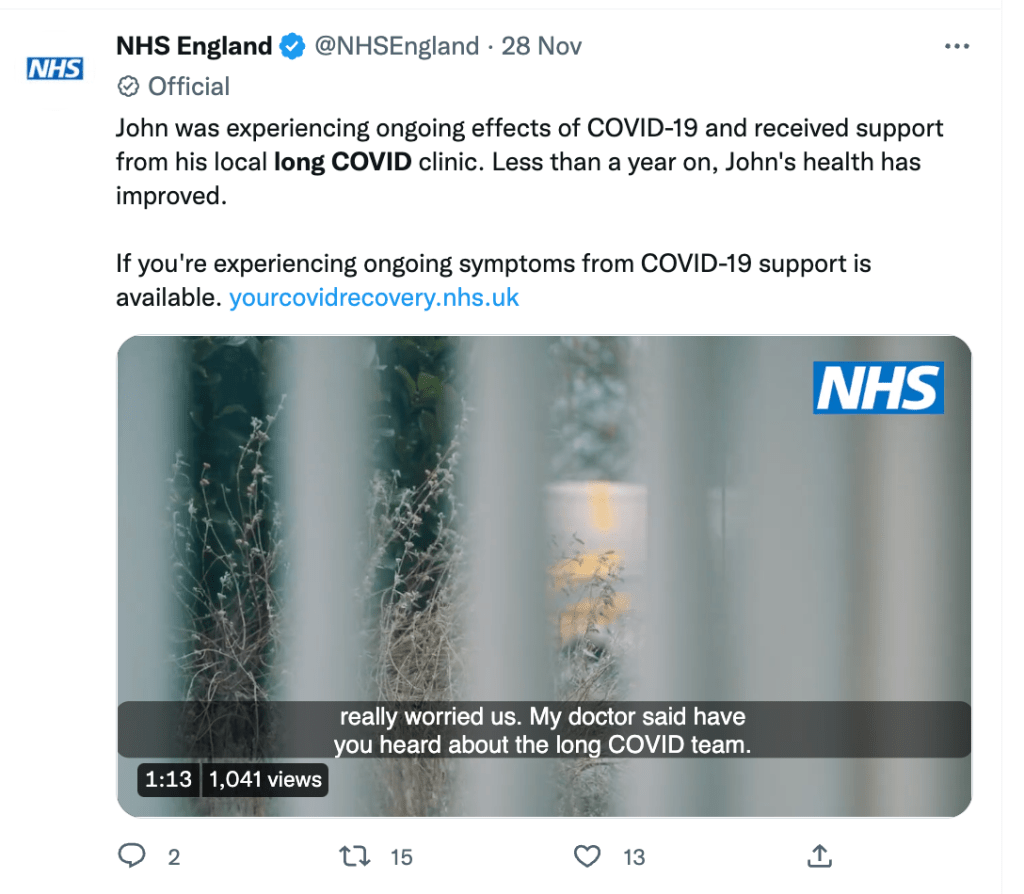1024x894 pixels.
Task: Retweet the NHS England post
Action: click(x=355, y=856)
